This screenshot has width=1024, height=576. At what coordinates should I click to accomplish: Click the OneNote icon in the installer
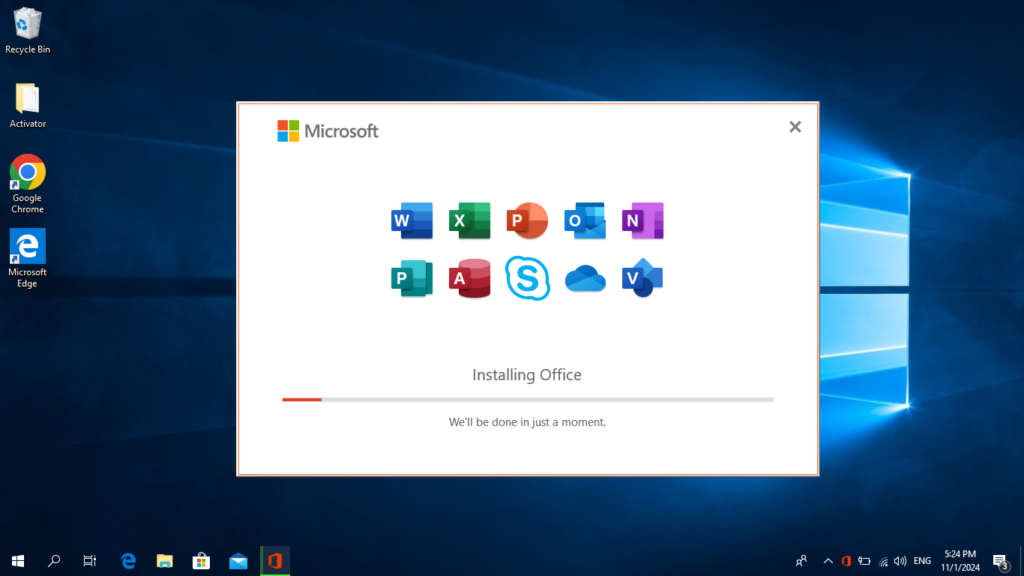click(x=643, y=221)
